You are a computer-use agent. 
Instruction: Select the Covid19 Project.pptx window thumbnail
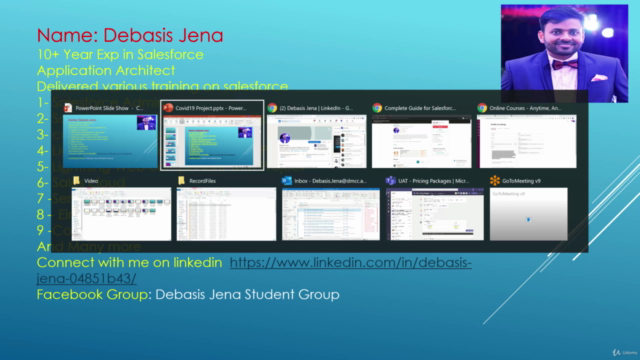pyautogui.click(x=212, y=141)
